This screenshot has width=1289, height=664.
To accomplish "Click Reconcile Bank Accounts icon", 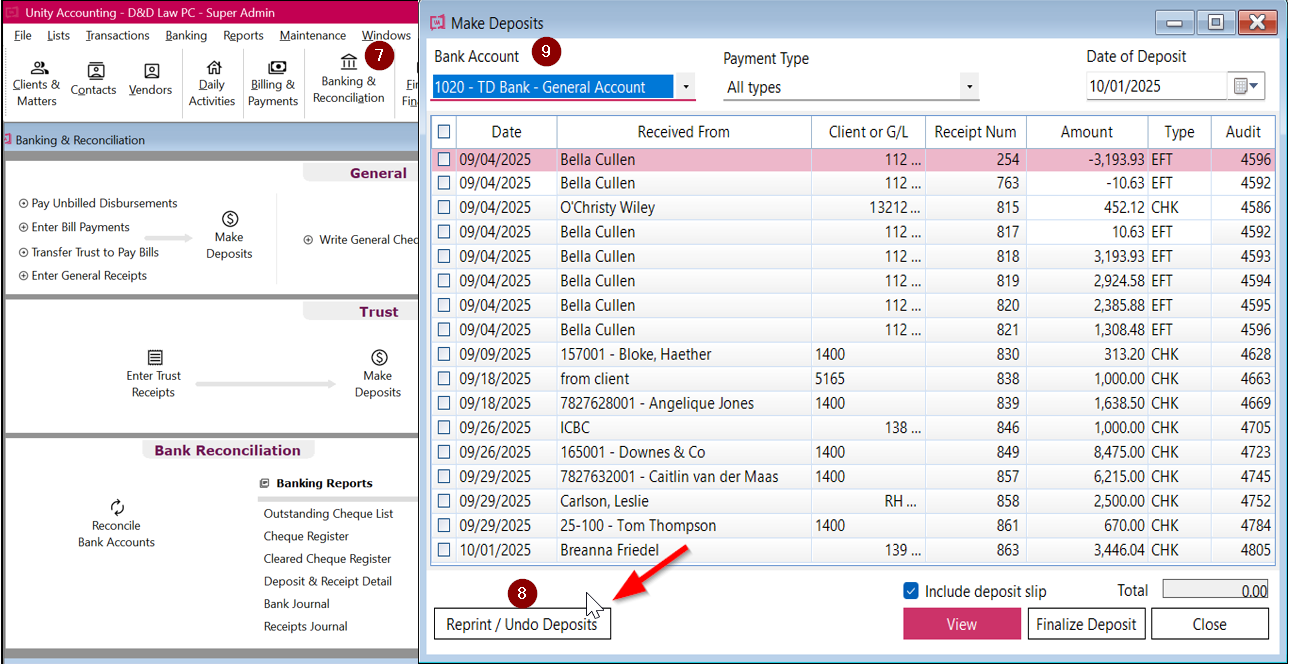I will tap(117, 523).
